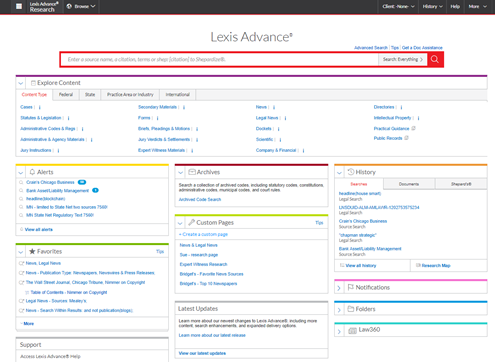
Task: Click info icon next to Dockets
Action: pyautogui.click(x=278, y=129)
